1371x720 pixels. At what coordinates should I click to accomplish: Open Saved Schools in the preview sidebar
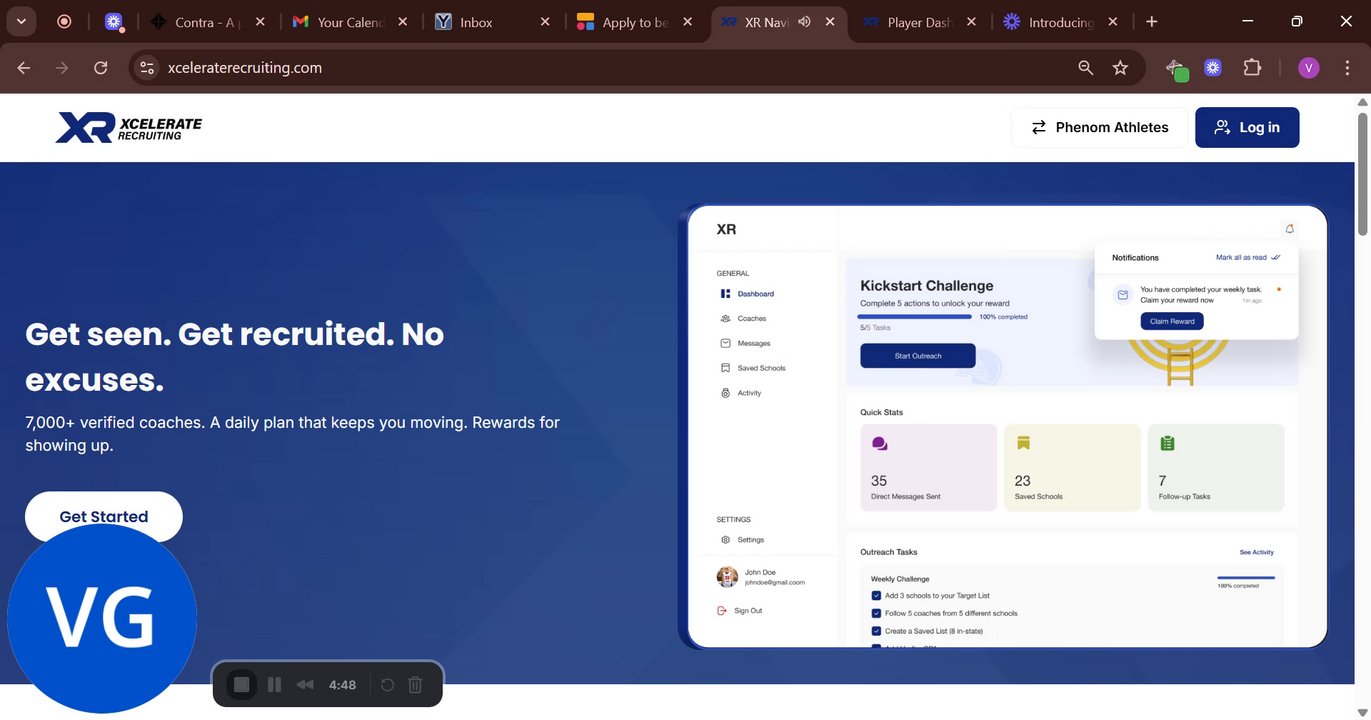(x=753, y=368)
